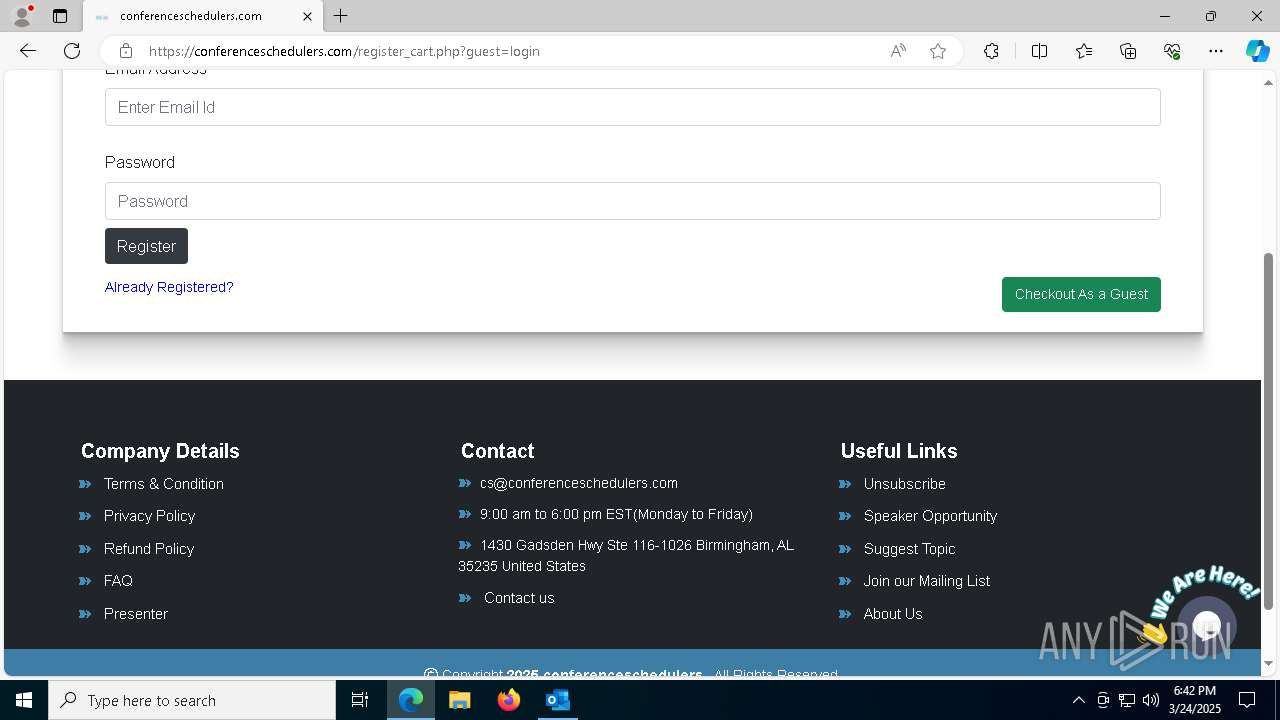
Task: Open the Read aloud icon in address bar
Action: tap(898, 51)
